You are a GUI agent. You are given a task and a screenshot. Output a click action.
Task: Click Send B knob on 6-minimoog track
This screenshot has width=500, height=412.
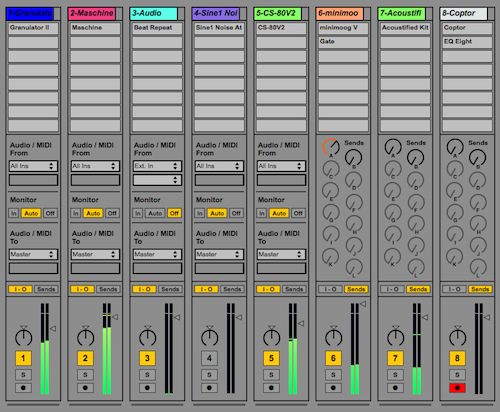(x=353, y=158)
